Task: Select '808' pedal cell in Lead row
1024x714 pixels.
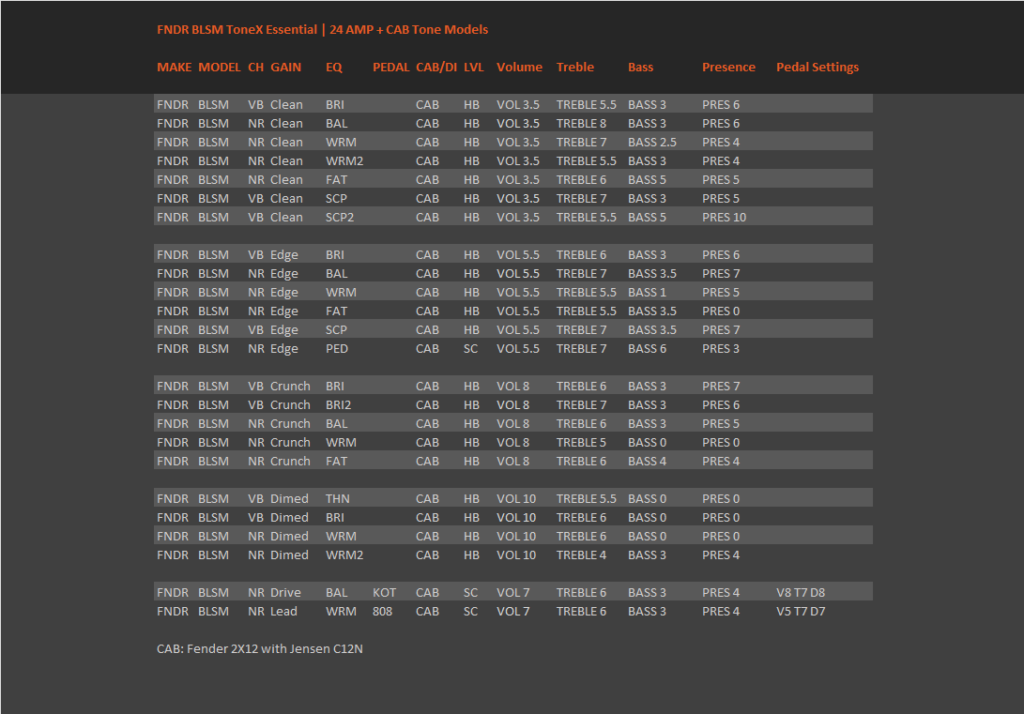Action: coord(382,612)
